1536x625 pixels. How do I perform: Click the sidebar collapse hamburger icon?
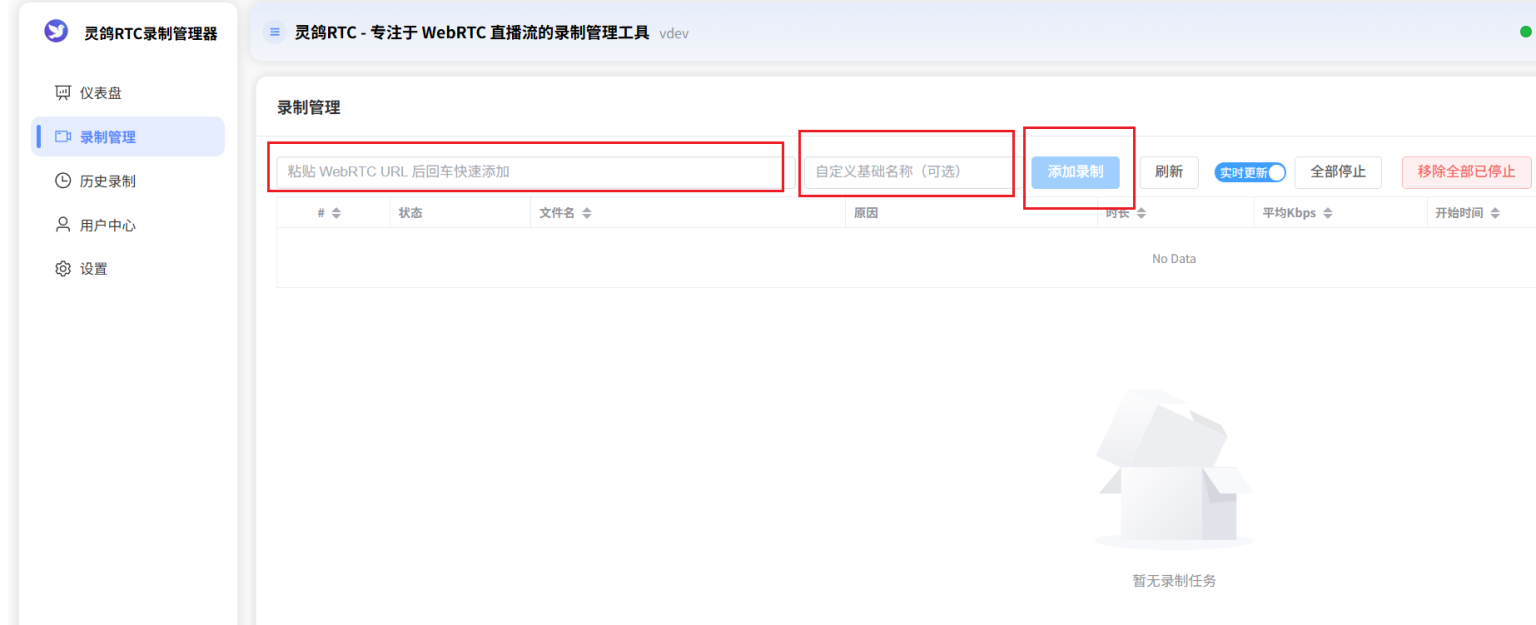(274, 32)
